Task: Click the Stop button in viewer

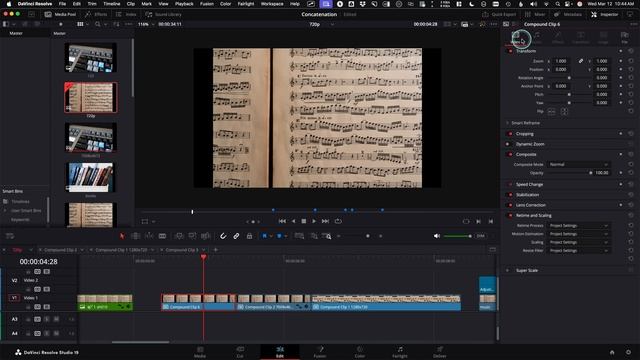Action: point(304,221)
